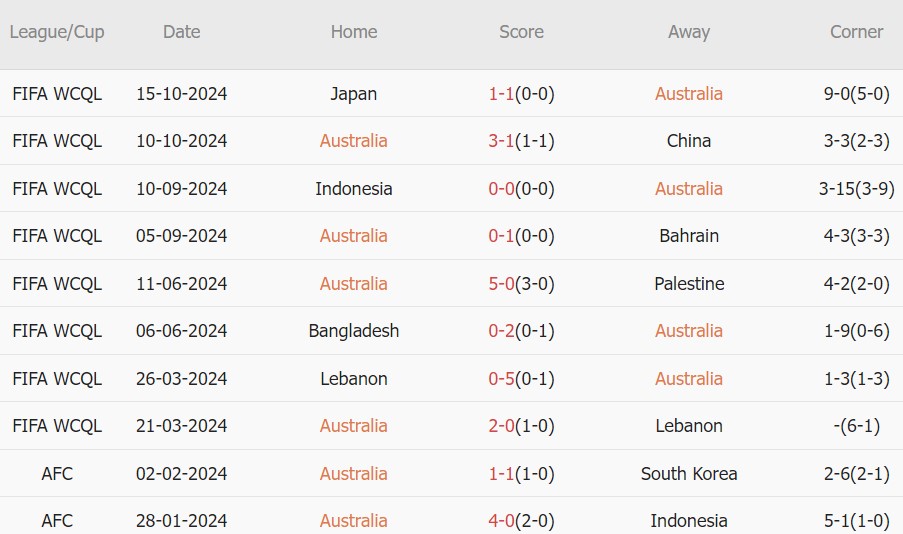Select the Away column header
This screenshot has height=534, width=903.
tap(689, 32)
